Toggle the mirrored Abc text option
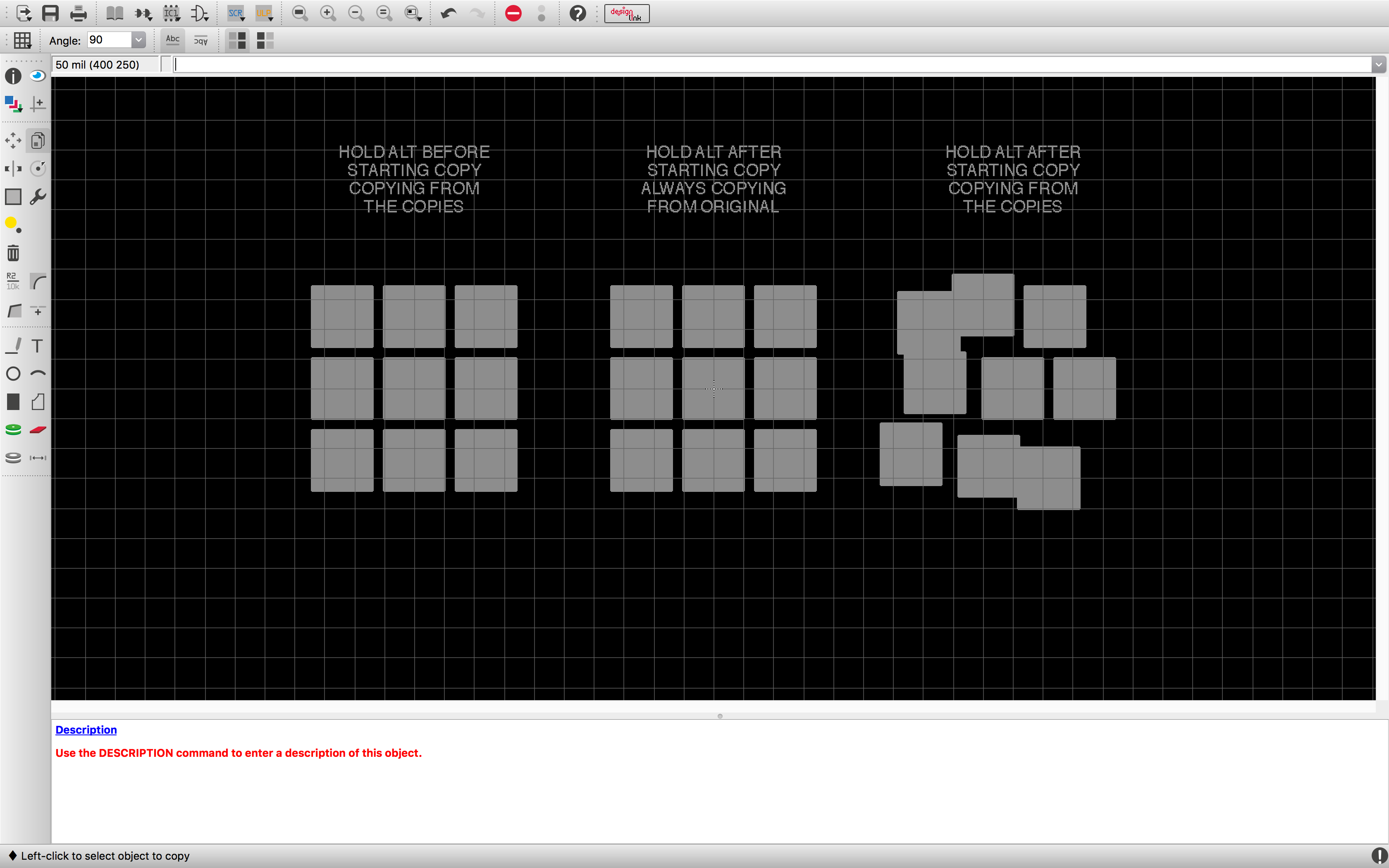This screenshot has width=1389, height=868. point(200,40)
